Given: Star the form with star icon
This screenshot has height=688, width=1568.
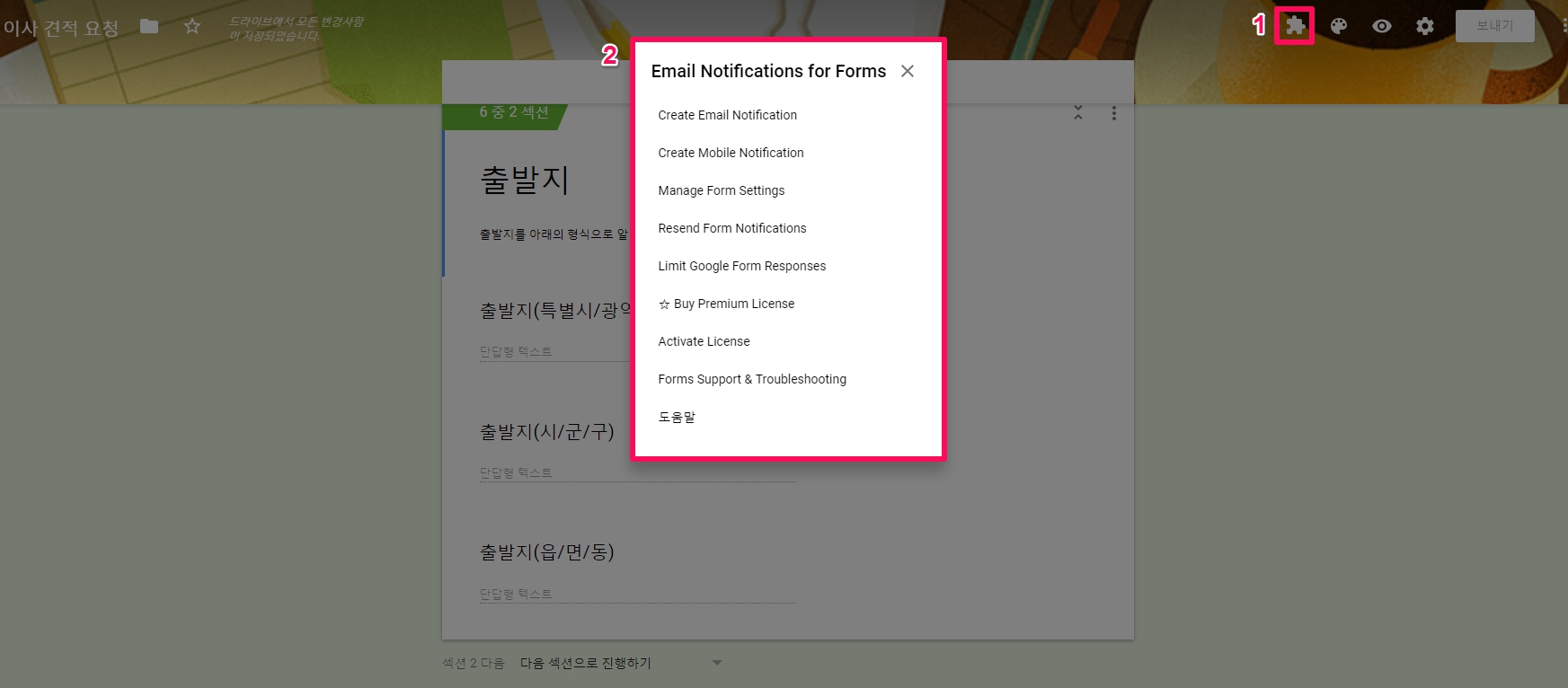Looking at the screenshot, I should [x=192, y=27].
